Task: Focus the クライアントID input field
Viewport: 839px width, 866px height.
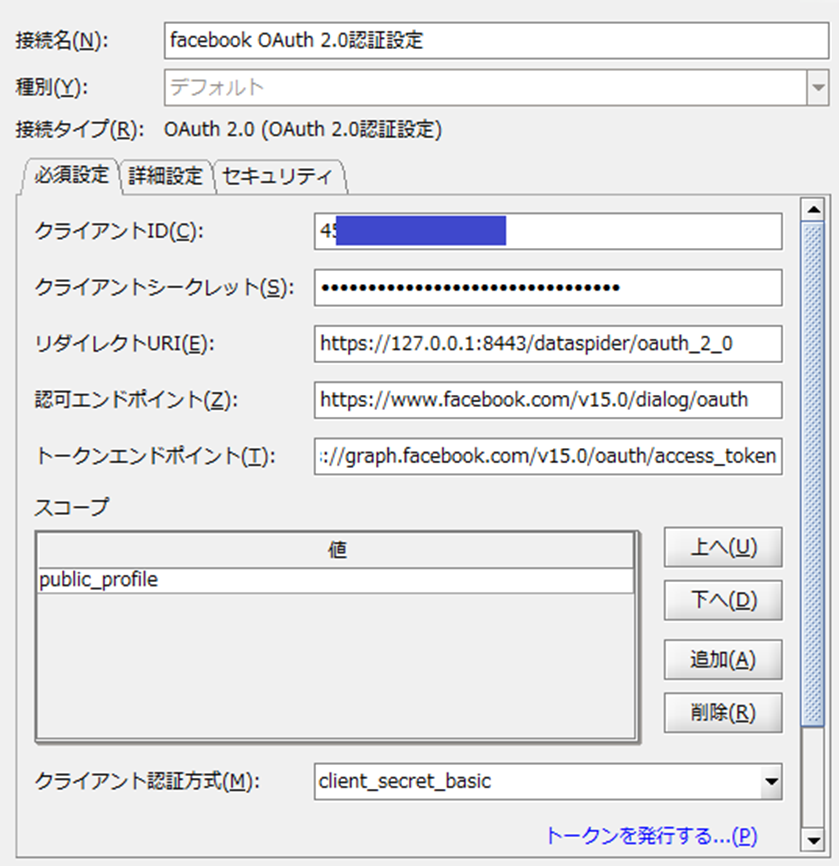Action: [548, 231]
